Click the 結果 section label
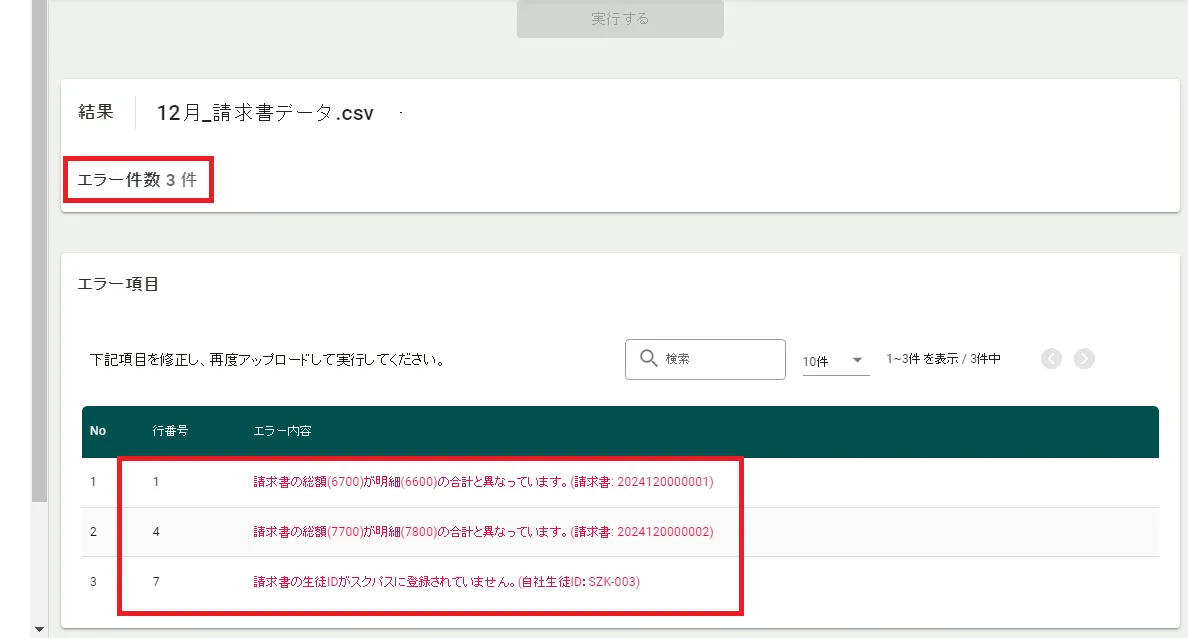The width and height of the screenshot is (1188, 638). [96, 112]
